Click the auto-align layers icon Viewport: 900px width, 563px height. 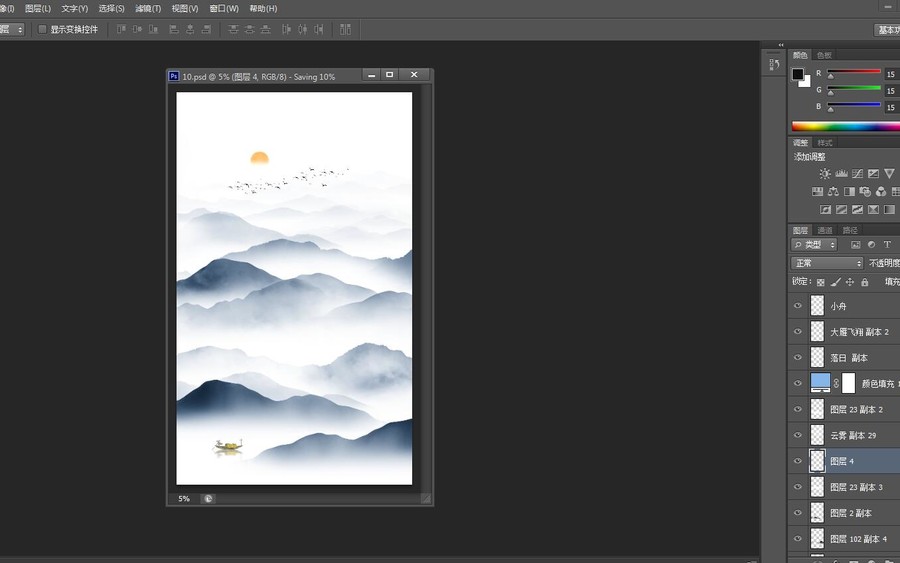pyautogui.click(x=345, y=29)
